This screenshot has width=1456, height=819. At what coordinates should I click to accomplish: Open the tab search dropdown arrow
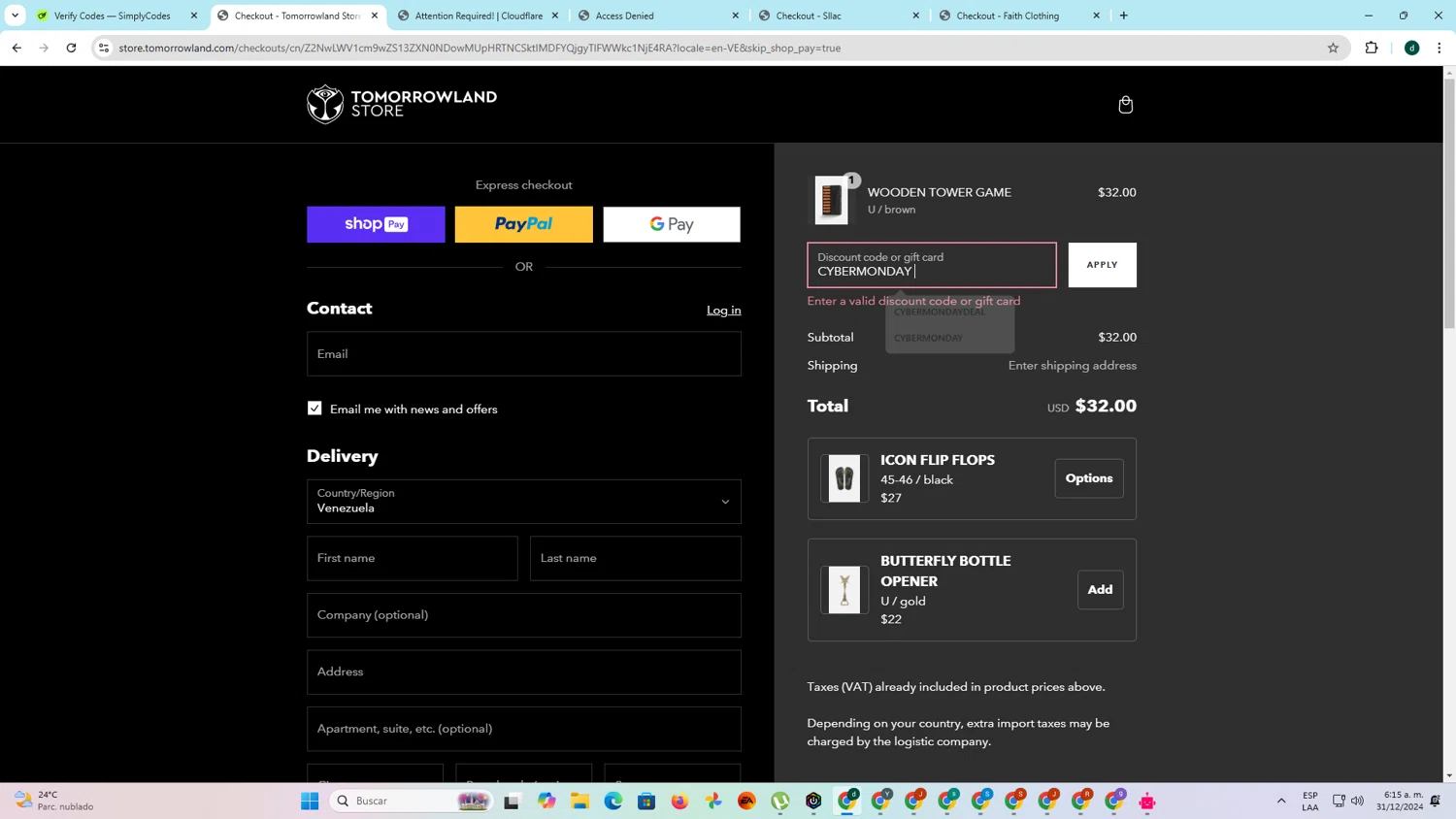tap(15, 16)
